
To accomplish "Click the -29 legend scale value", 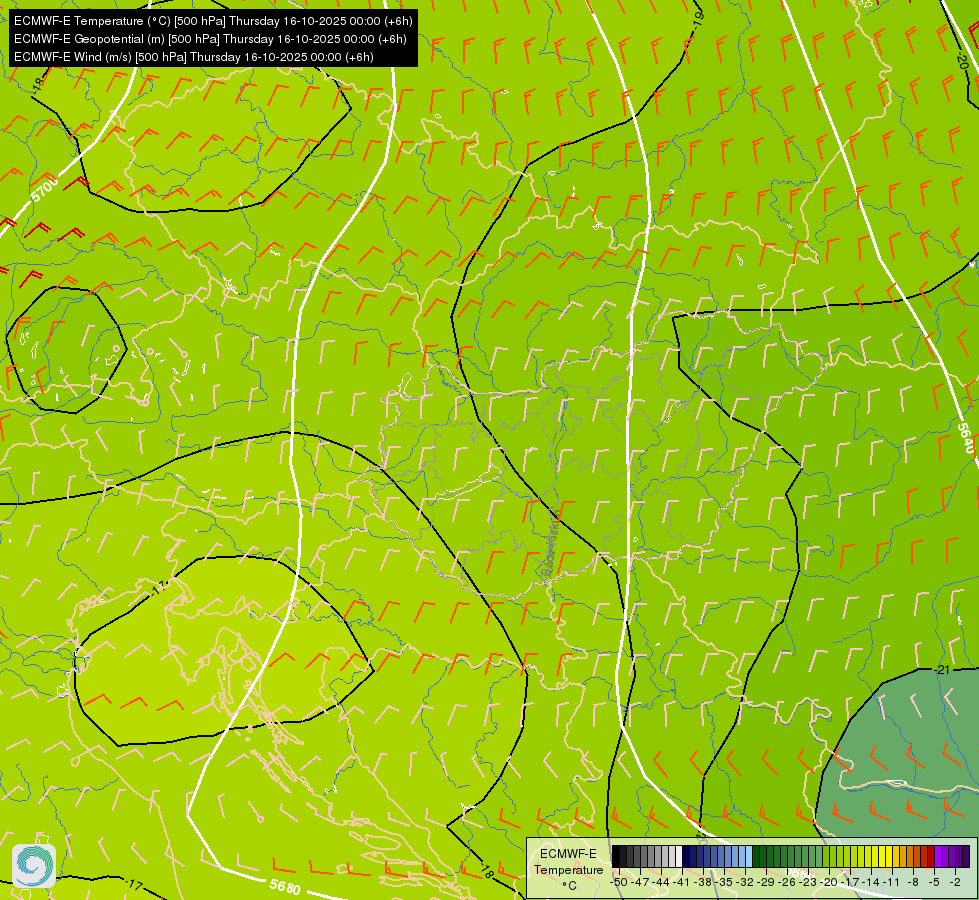I will point(766,883).
